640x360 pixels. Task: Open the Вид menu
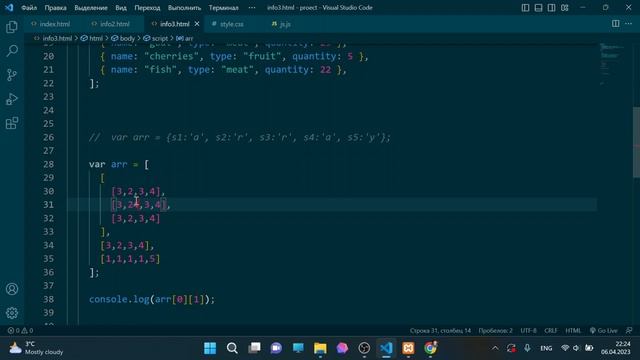(x=121, y=7)
